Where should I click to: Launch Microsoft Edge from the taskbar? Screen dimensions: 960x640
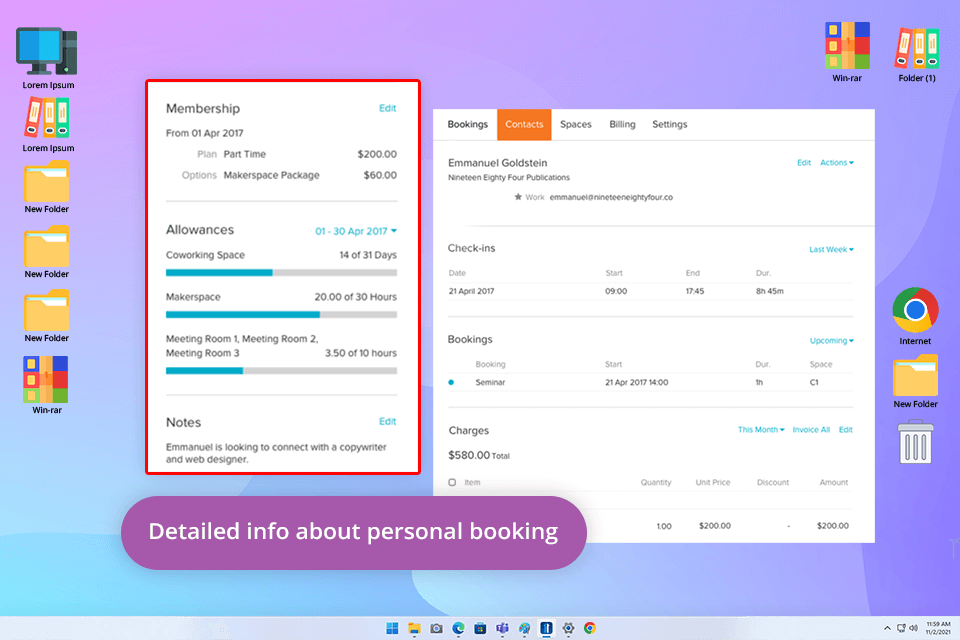tap(459, 628)
